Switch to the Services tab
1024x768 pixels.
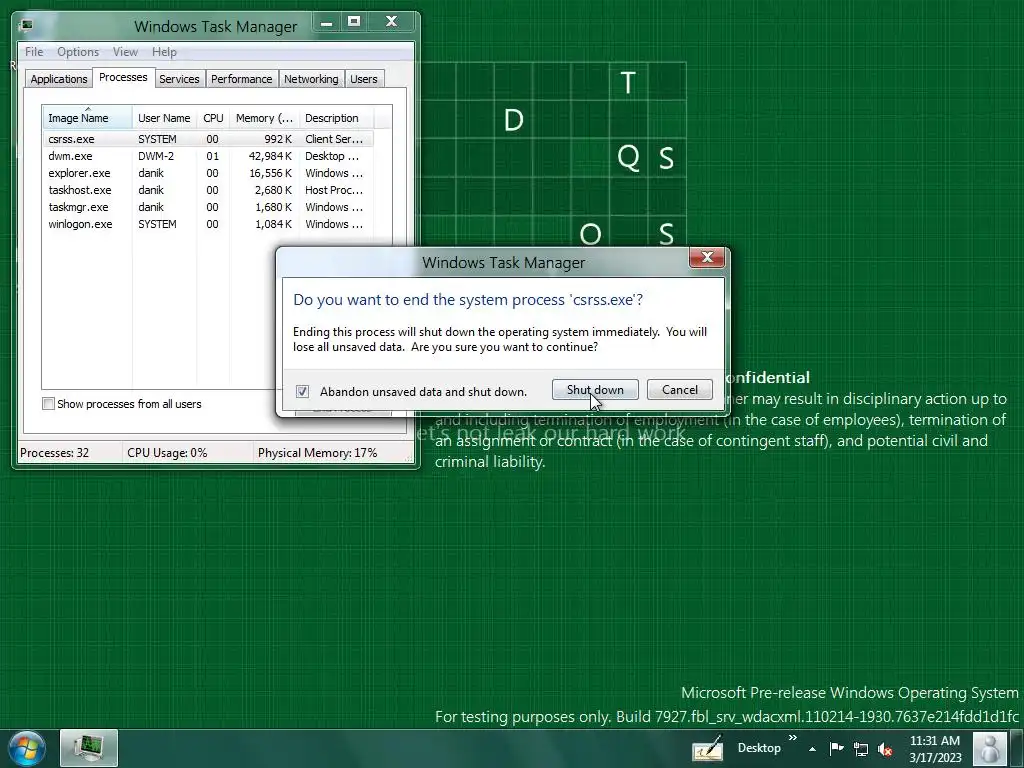click(x=179, y=79)
